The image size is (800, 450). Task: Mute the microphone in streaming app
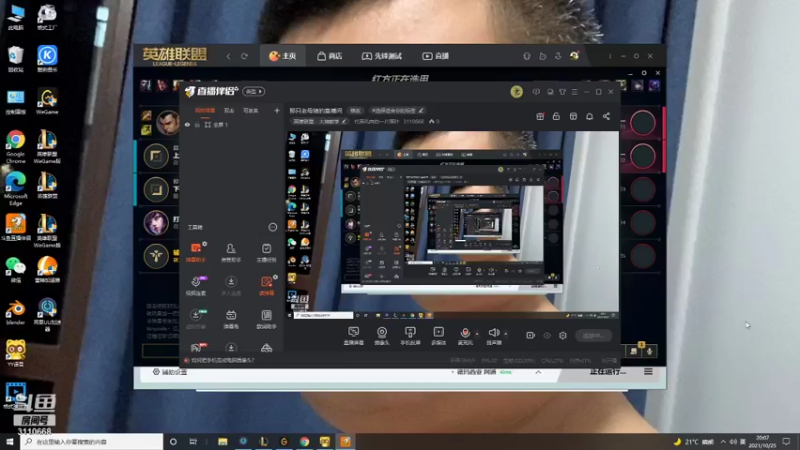[x=465, y=336]
